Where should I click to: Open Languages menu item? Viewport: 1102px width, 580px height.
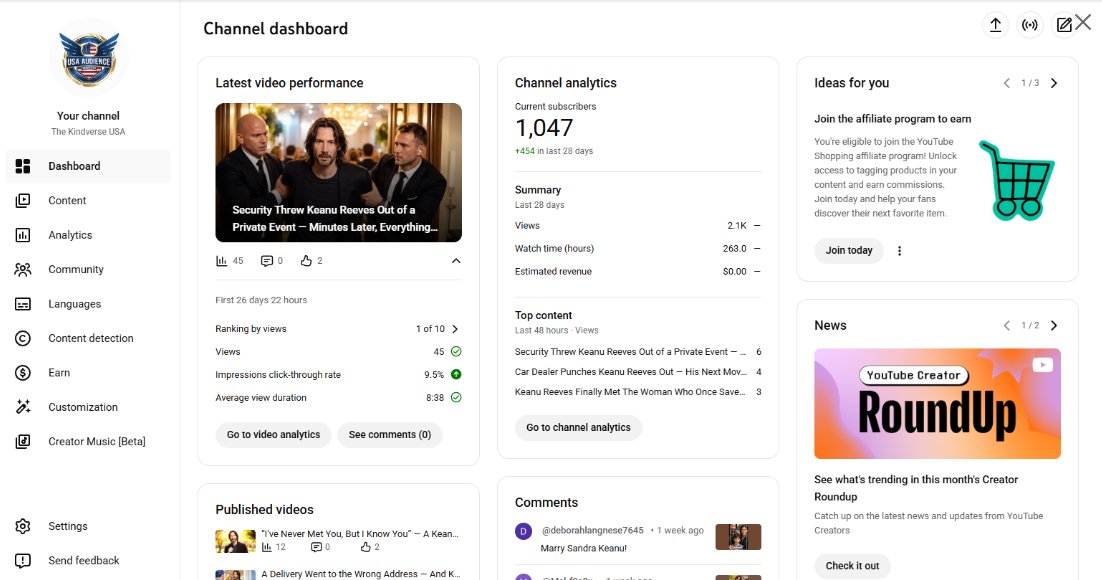(89, 304)
